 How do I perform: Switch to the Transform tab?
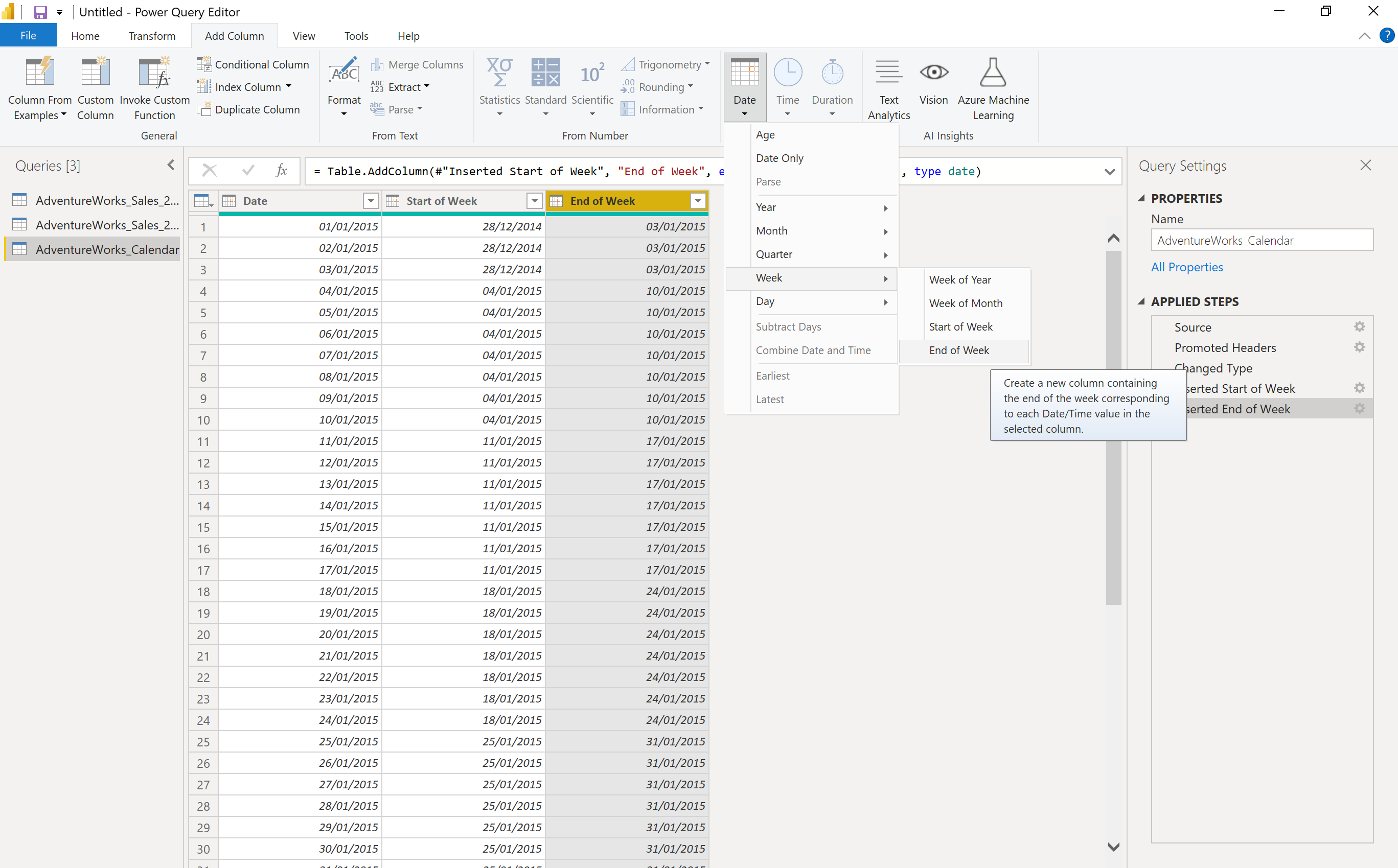click(152, 36)
